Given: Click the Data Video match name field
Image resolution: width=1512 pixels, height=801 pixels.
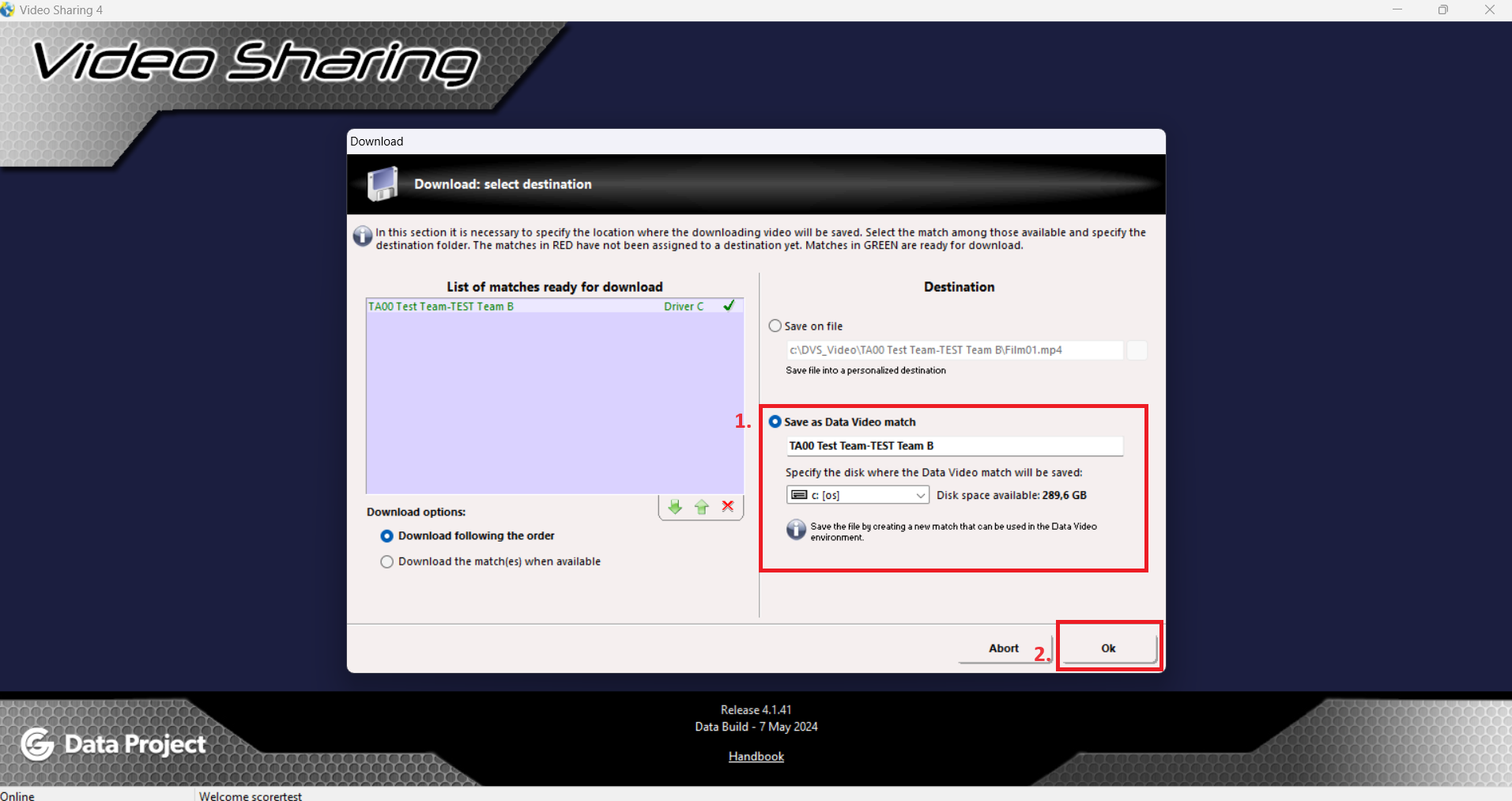Looking at the screenshot, I should point(954,446).
